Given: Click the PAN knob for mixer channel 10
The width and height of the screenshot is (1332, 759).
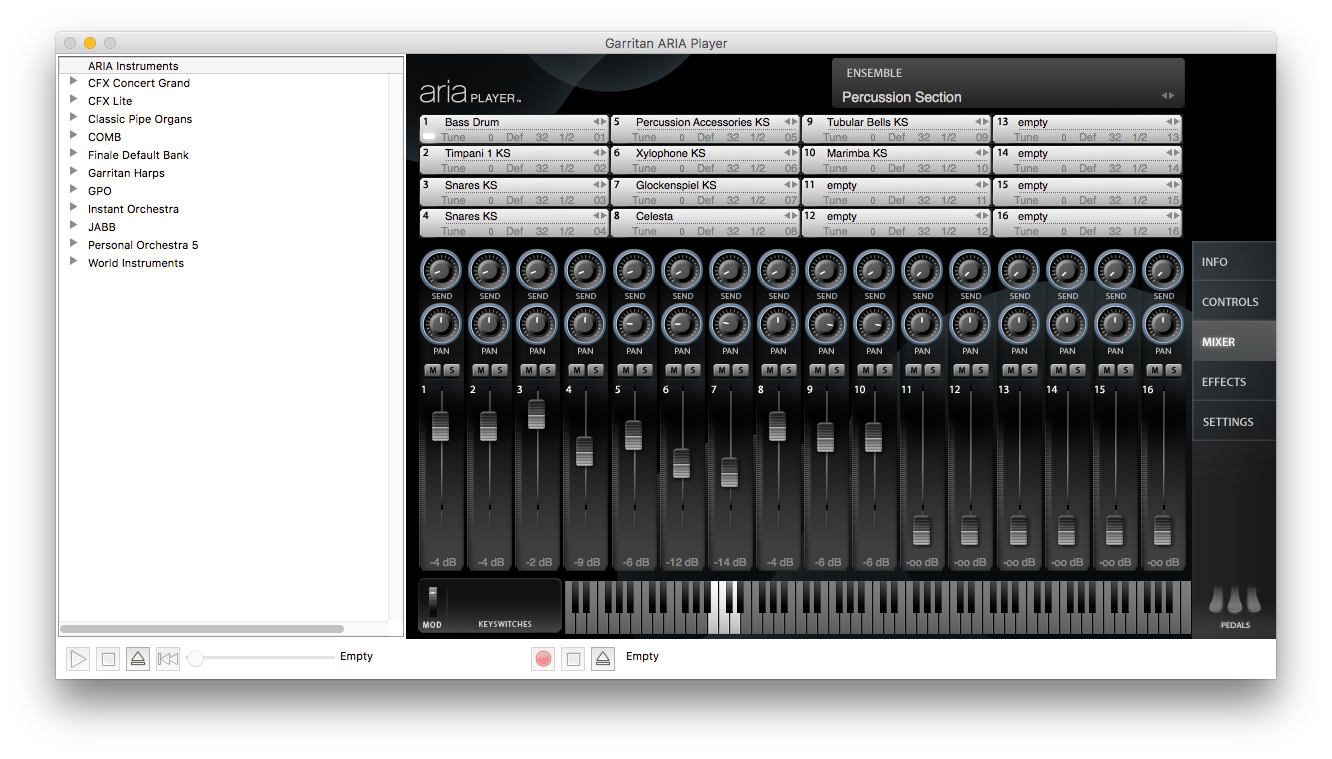Looking at the screenshot, I should [x=874, y=325].
